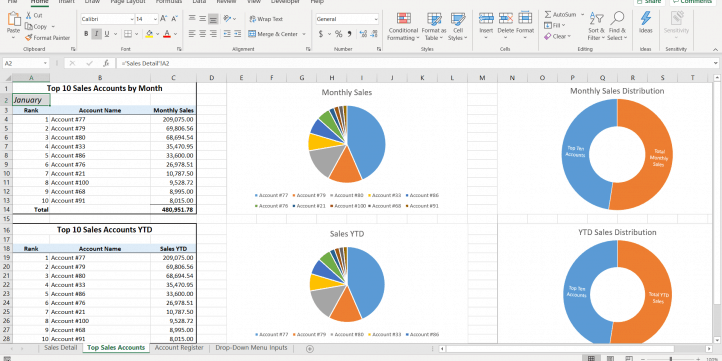Expand the General number format dropdown
722x361 pixels.
pyautogui.click(x=376, y=19)
